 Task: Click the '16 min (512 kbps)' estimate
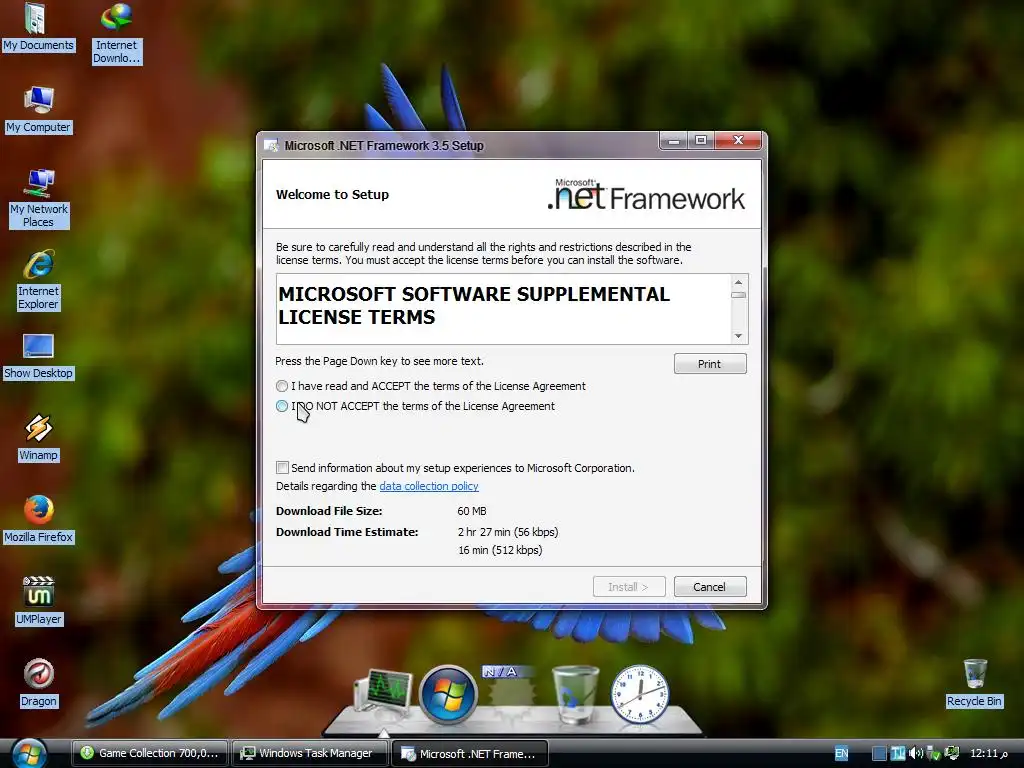point(500,550)
